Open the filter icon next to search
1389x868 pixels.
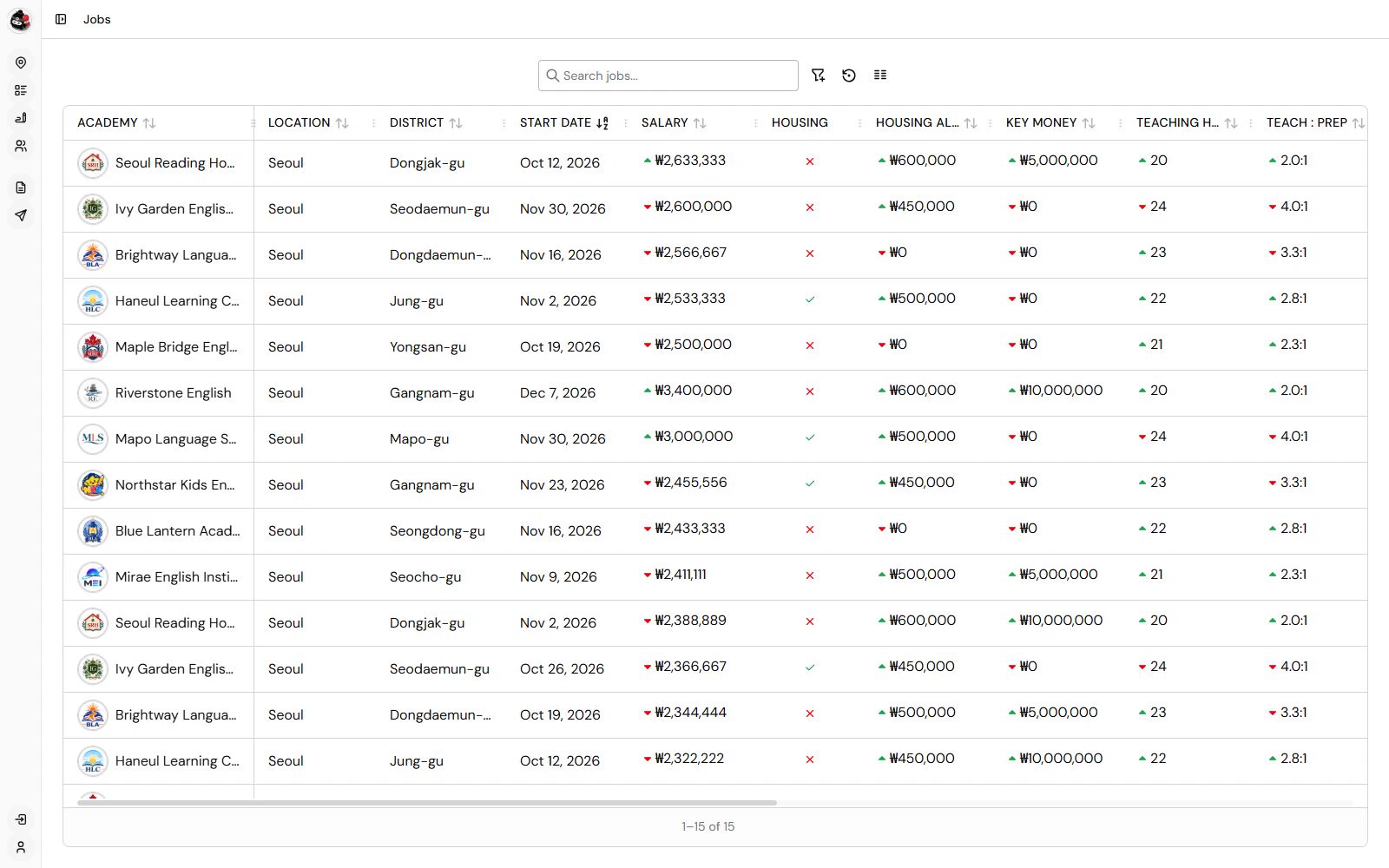(x=818, y=76)
